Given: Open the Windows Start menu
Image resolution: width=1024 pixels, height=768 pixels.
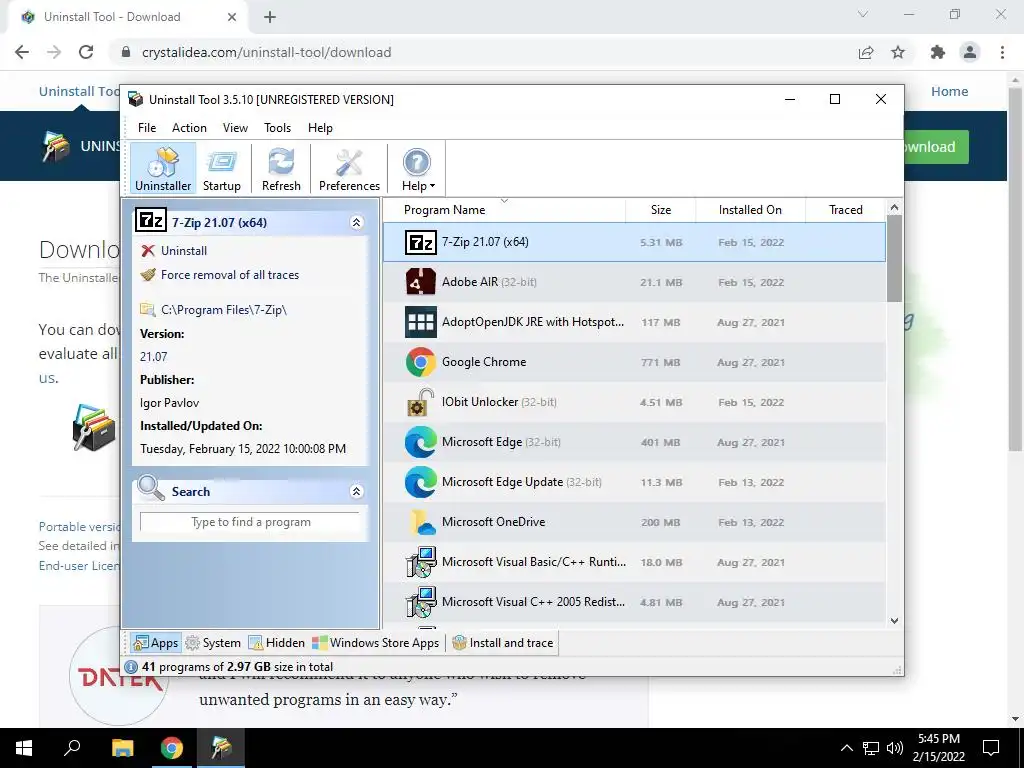Looking at the screenshot, I should pos(24,748).
